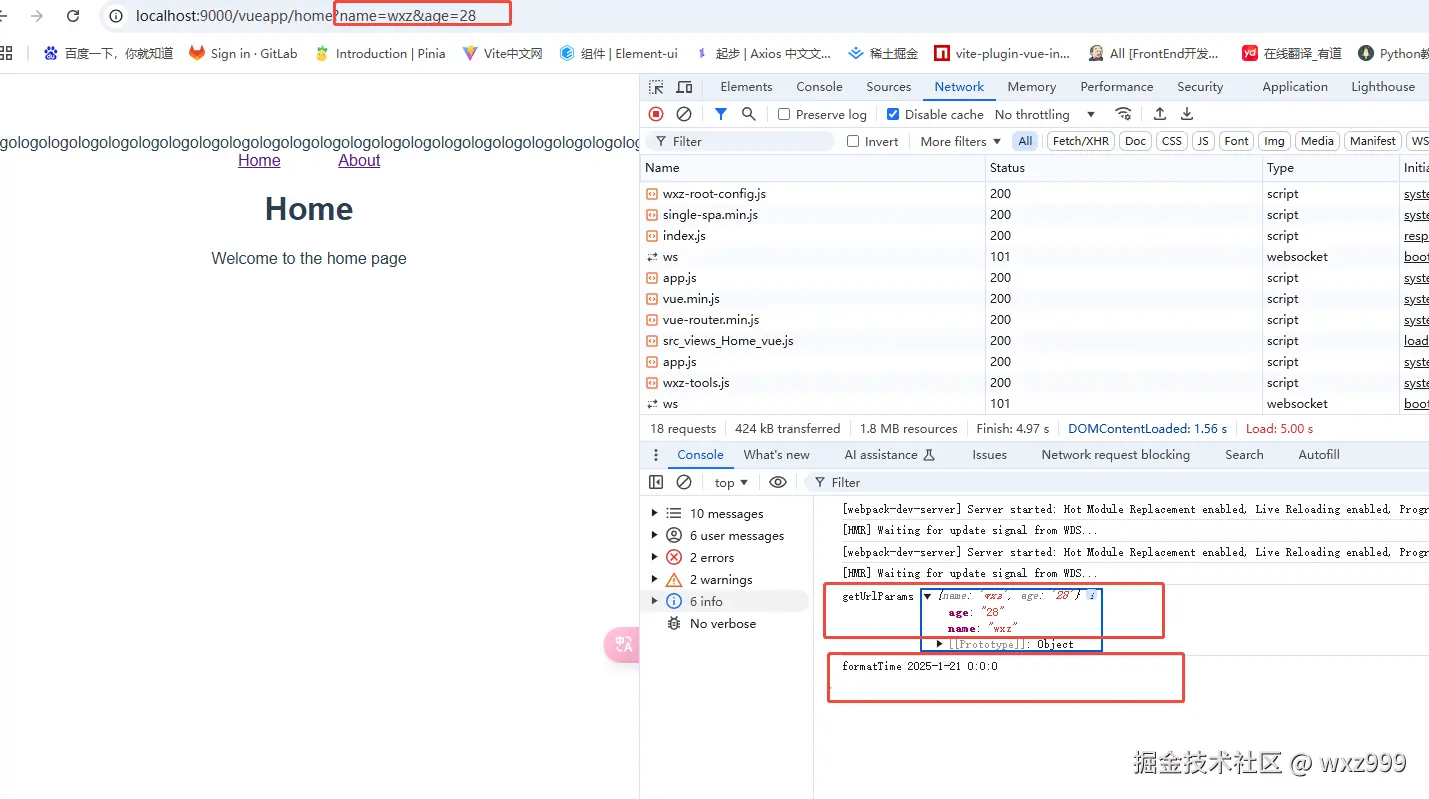Toggle the device toolbar icon

(x=684, y=87)
